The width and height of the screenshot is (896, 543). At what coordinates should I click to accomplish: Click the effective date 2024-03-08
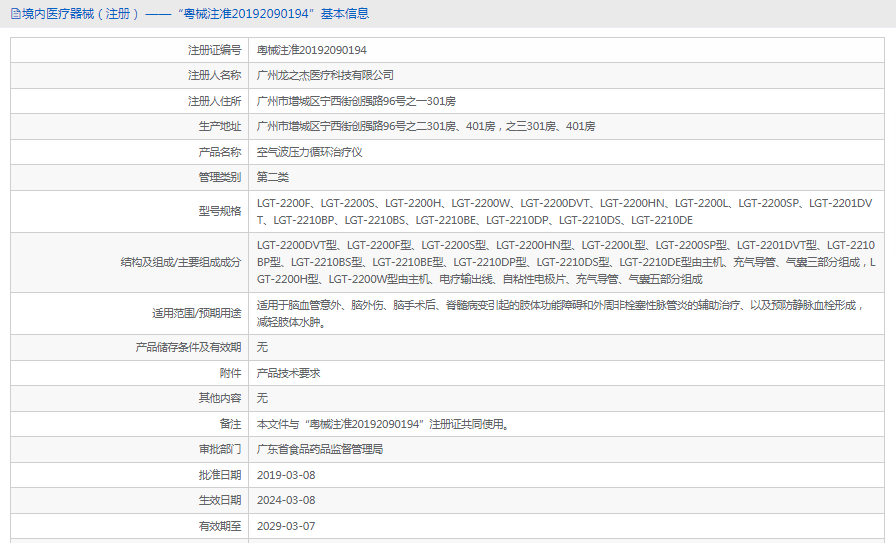286,500
